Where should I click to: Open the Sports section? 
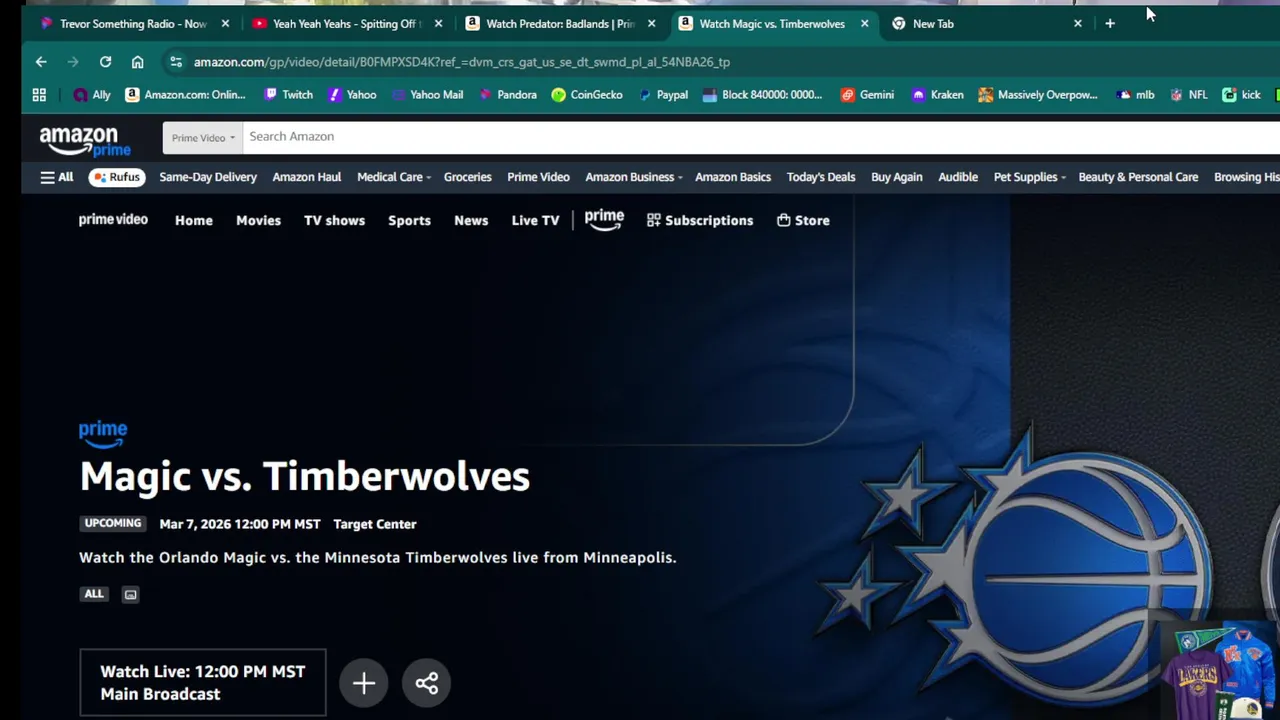(x=409, y=220)
